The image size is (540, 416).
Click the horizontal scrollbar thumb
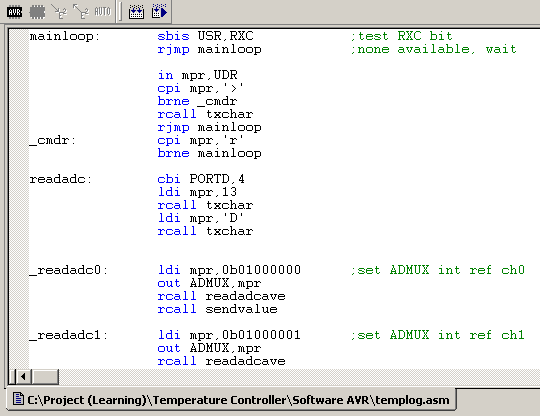point(45,376)
